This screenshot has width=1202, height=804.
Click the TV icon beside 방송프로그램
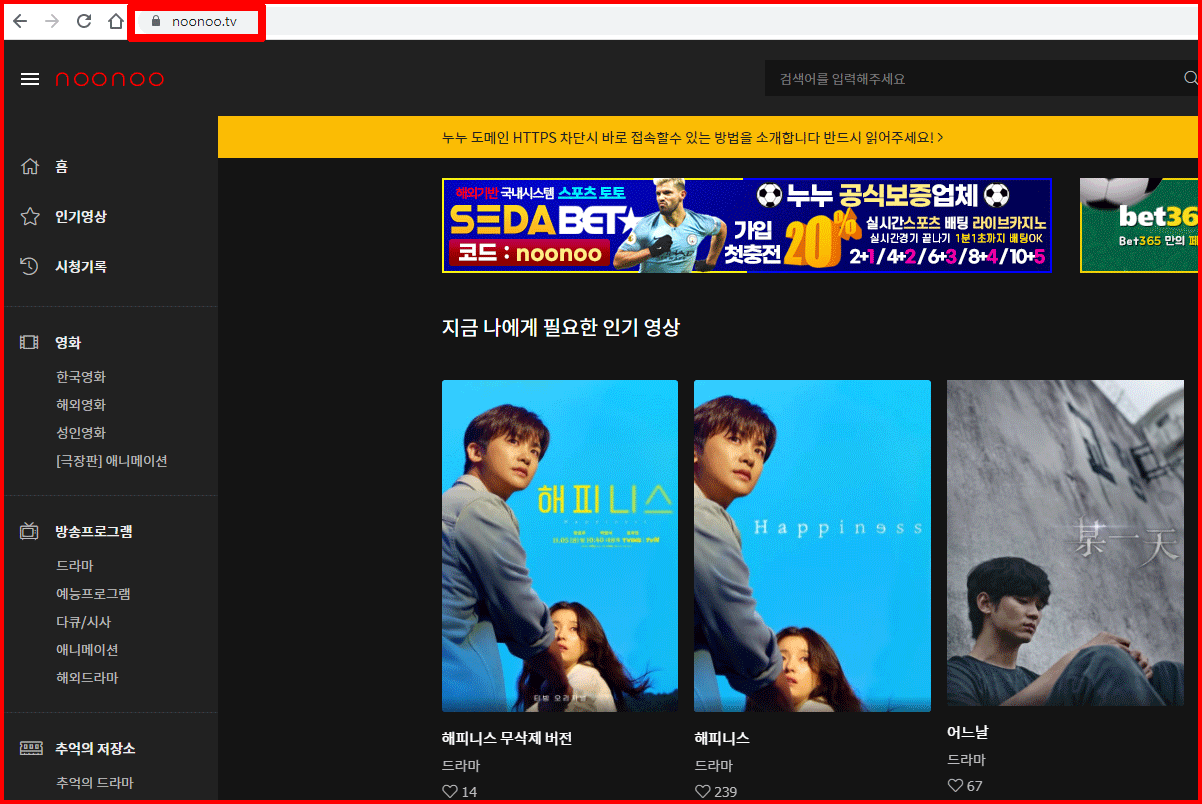pos(30,531)
